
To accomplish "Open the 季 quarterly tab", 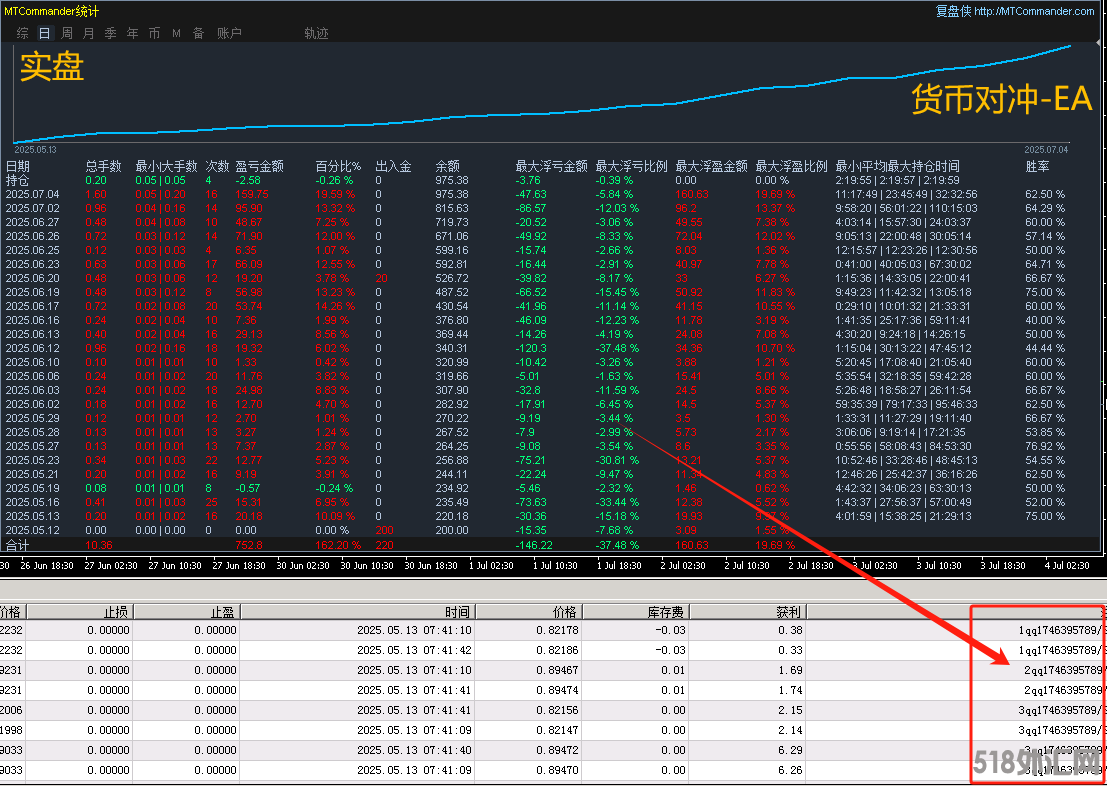I will (110, 33).
